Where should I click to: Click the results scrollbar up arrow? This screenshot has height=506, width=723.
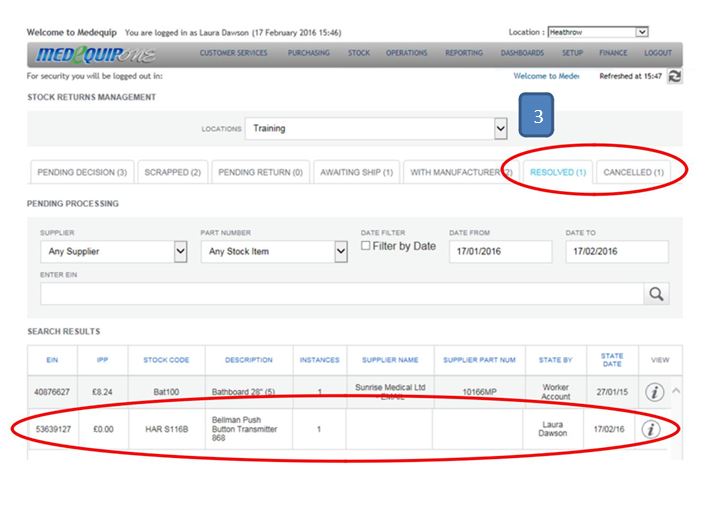click(676, 391)
